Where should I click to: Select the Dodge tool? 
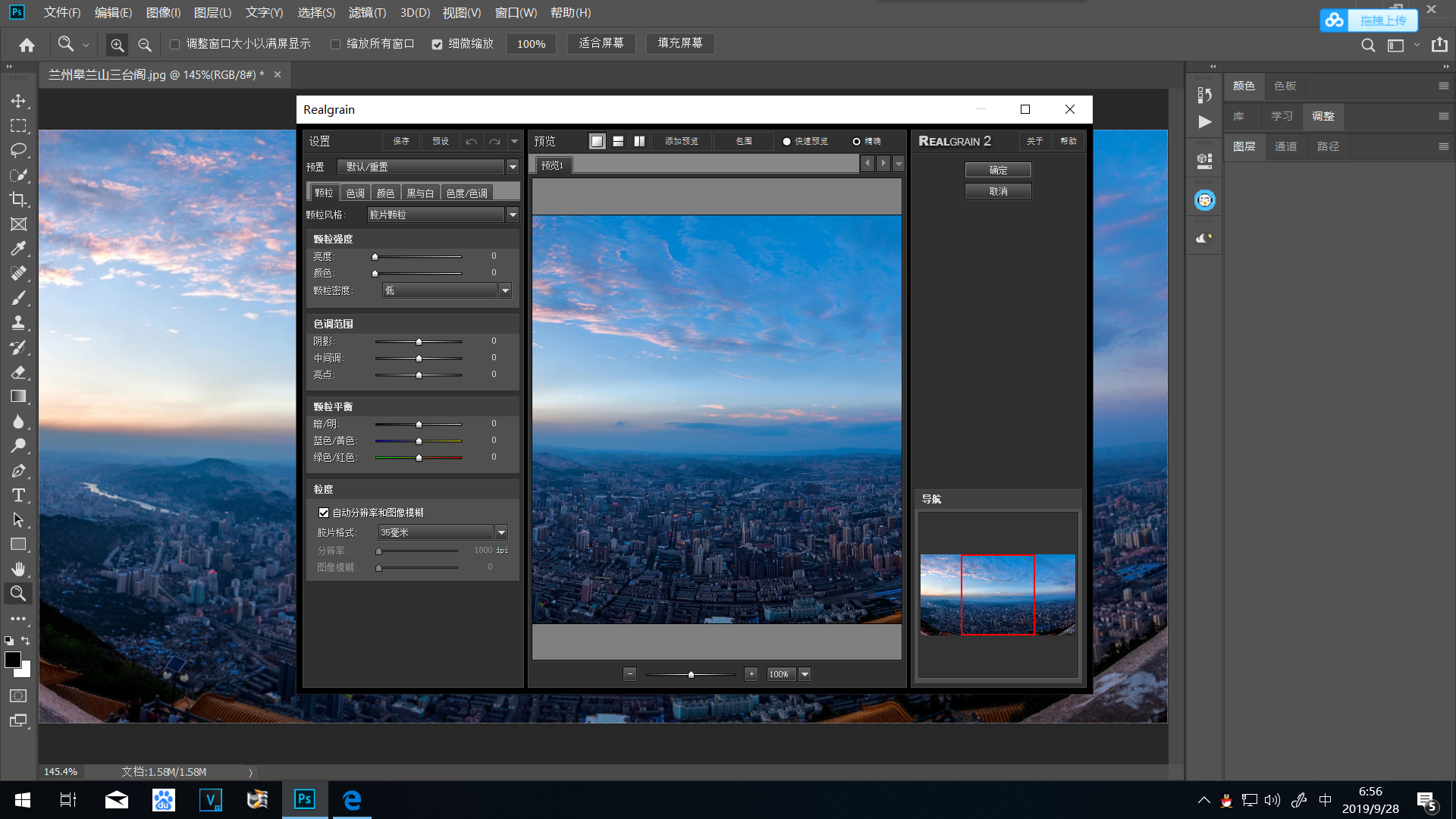(18, 446)
